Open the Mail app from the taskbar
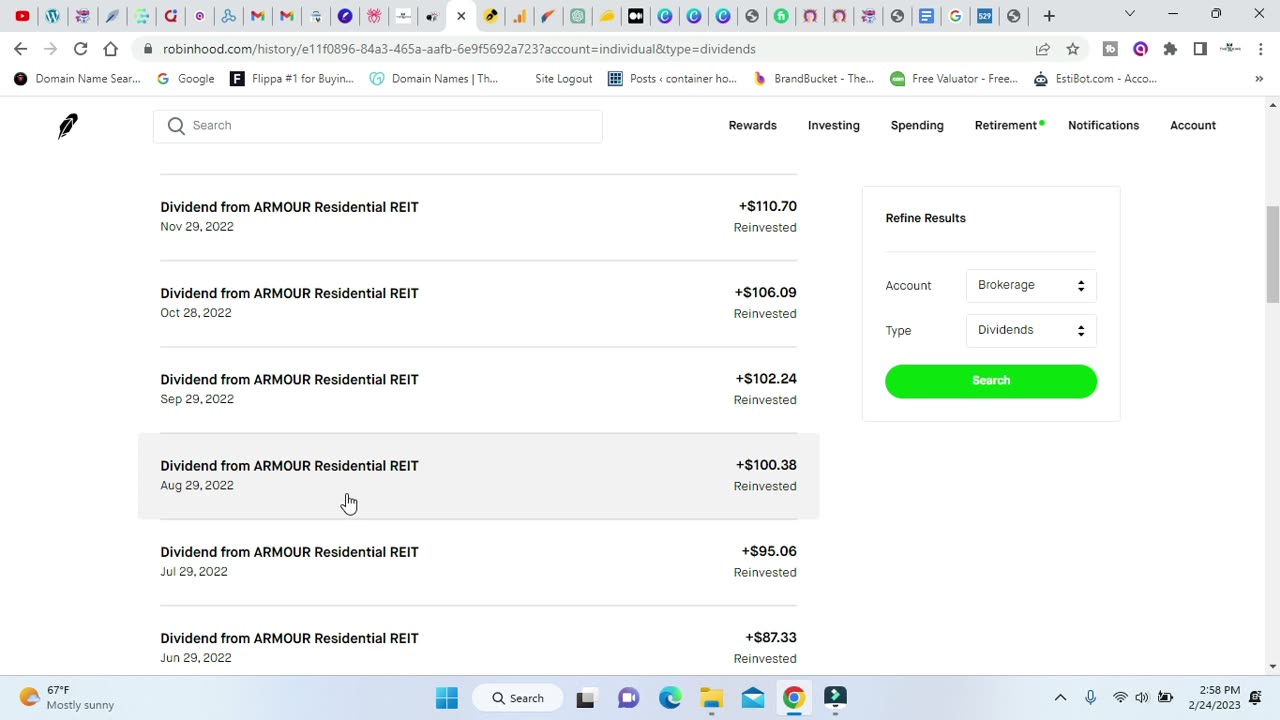The image size is (1280, 720). 753,698
